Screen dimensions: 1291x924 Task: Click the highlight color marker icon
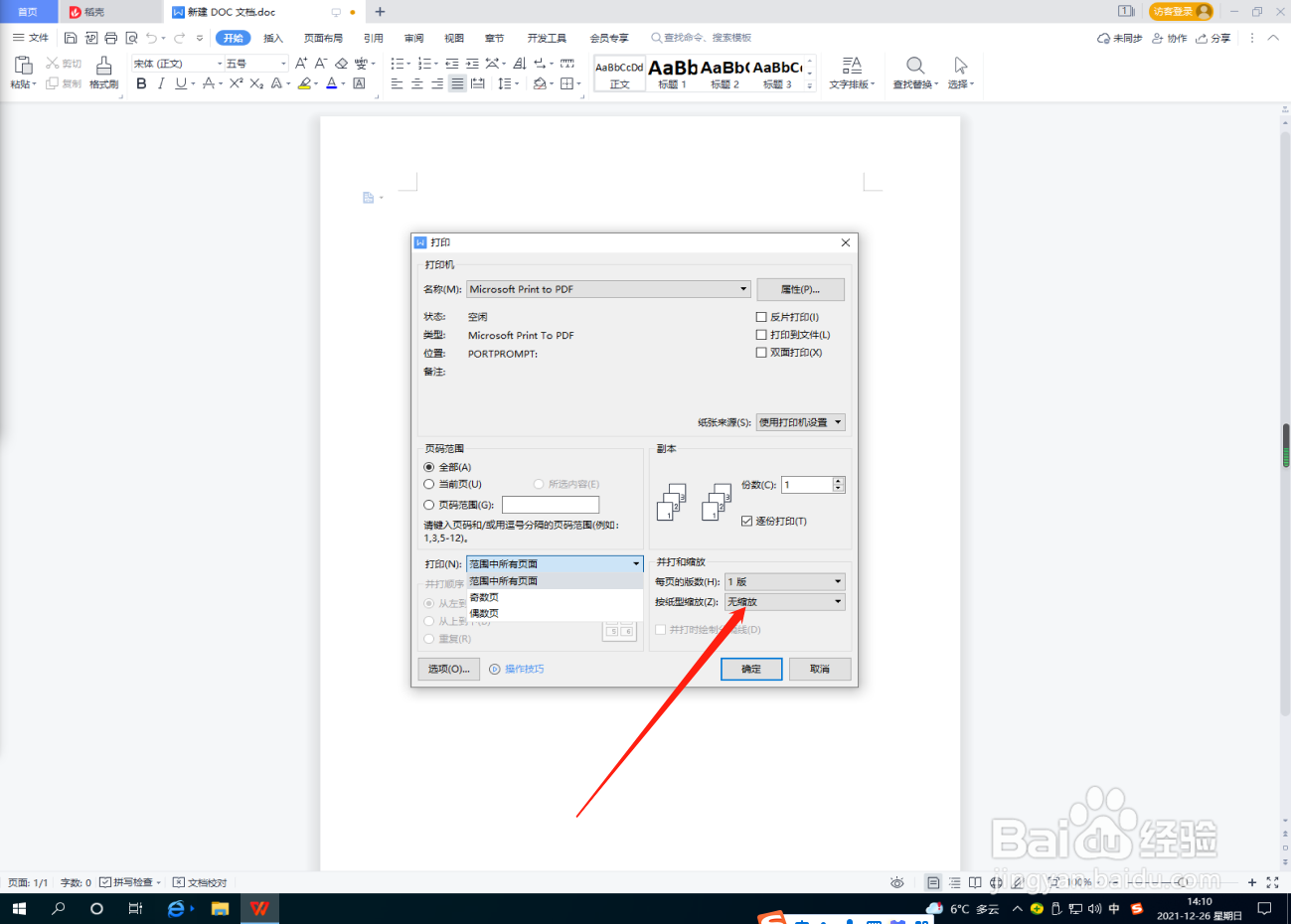pyautogui.click(x=304, y=84)
